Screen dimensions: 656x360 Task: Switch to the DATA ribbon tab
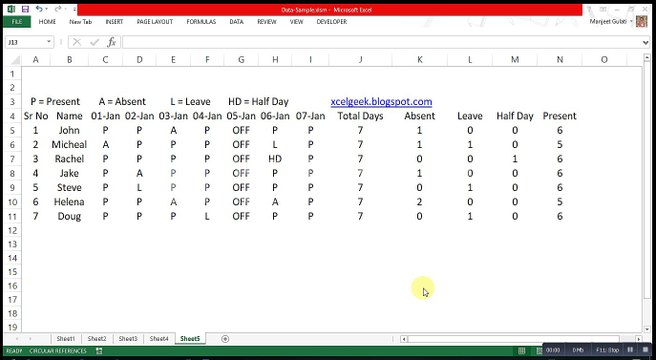236,22
